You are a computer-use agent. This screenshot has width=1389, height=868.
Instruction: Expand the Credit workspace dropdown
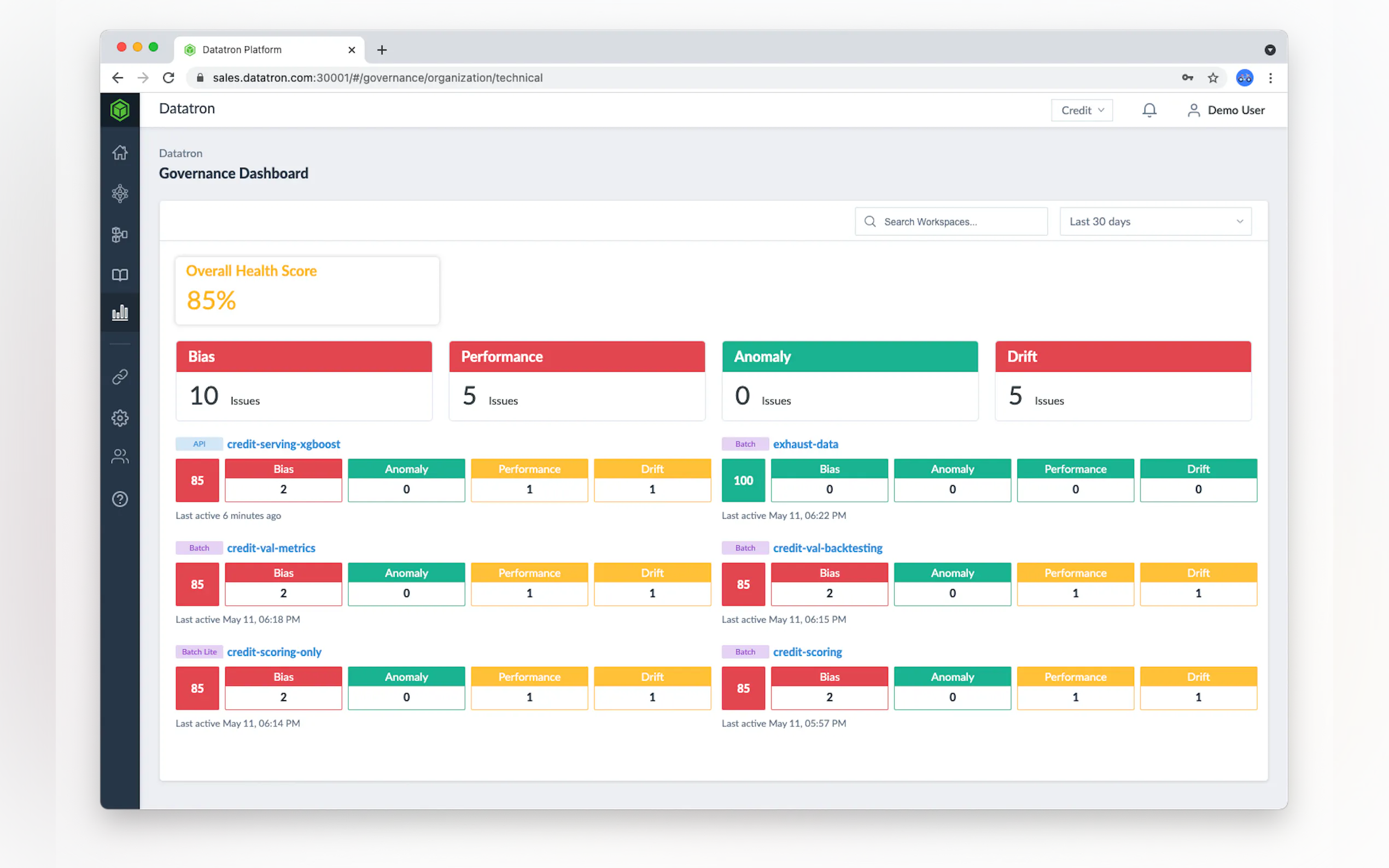pyautogui.click(x=1082, y=110)
